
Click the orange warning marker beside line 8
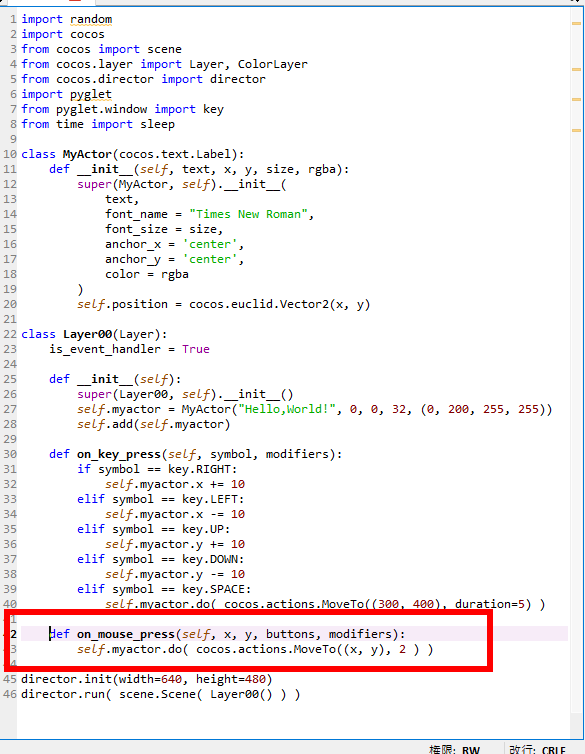pos(576,130)
